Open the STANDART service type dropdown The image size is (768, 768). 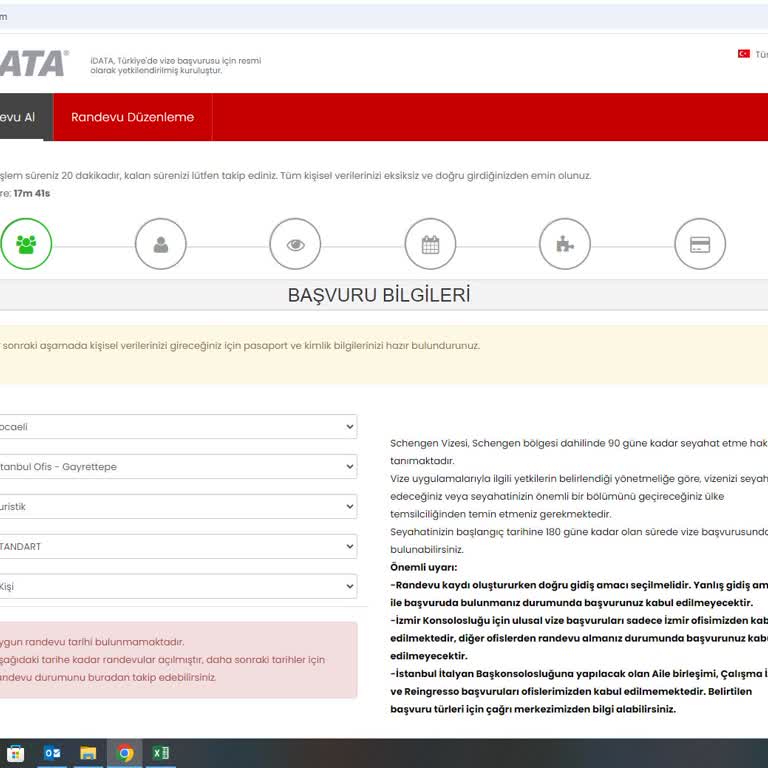(x=178, y=547)
